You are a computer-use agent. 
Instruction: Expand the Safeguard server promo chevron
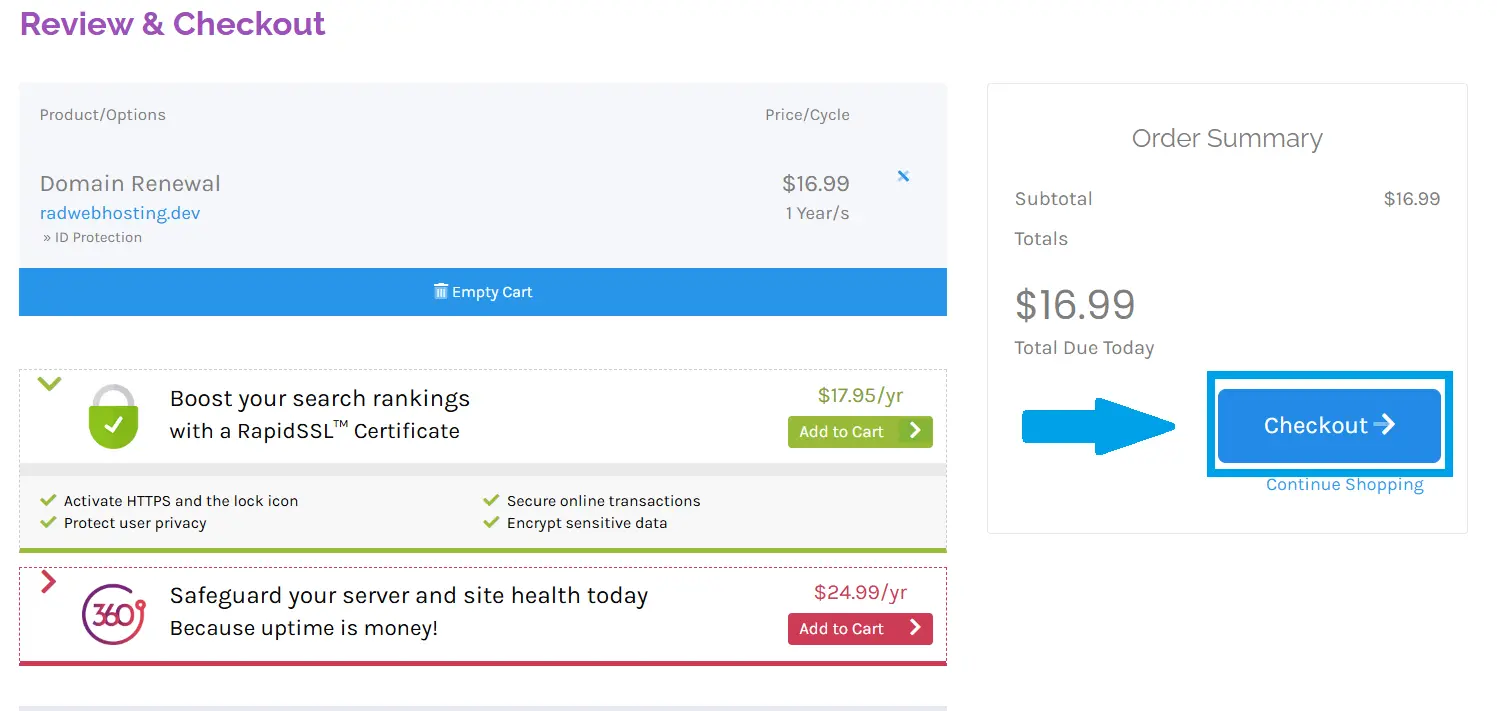49,581
